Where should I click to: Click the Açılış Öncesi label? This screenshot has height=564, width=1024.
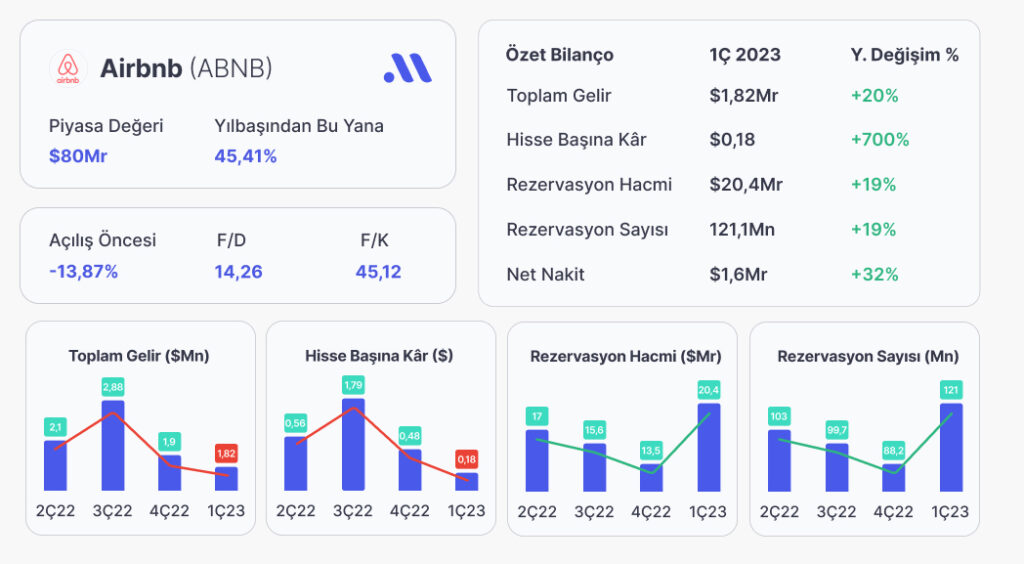tap(103, 240)
